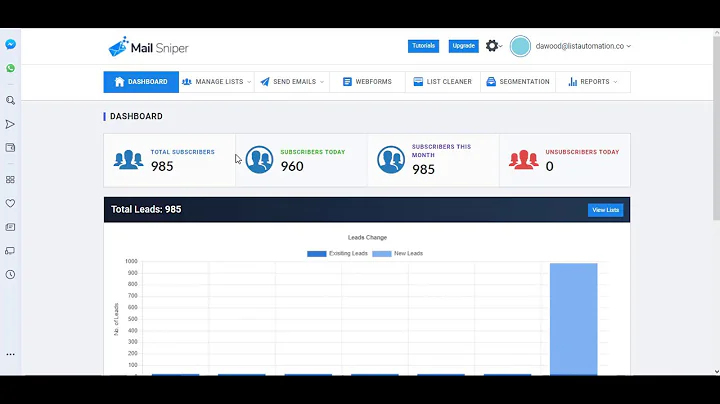Click the sidebar search magnifier icon
Screen dimensions: 720x404
(x=11, y=101)
